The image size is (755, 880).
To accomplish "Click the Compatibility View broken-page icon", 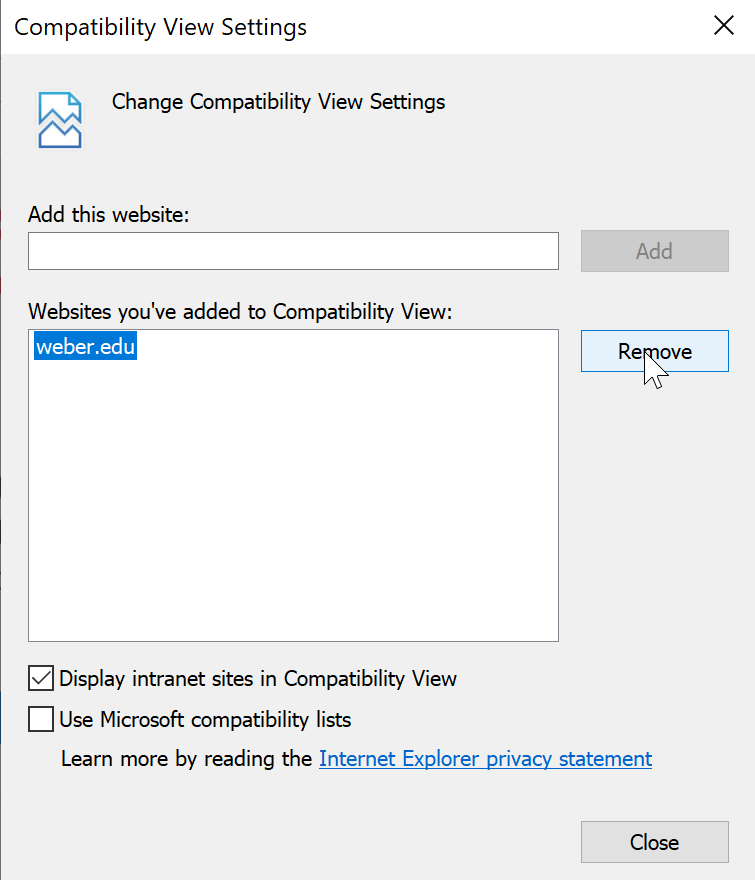I will pyautogui.click(x=59, y=120).
